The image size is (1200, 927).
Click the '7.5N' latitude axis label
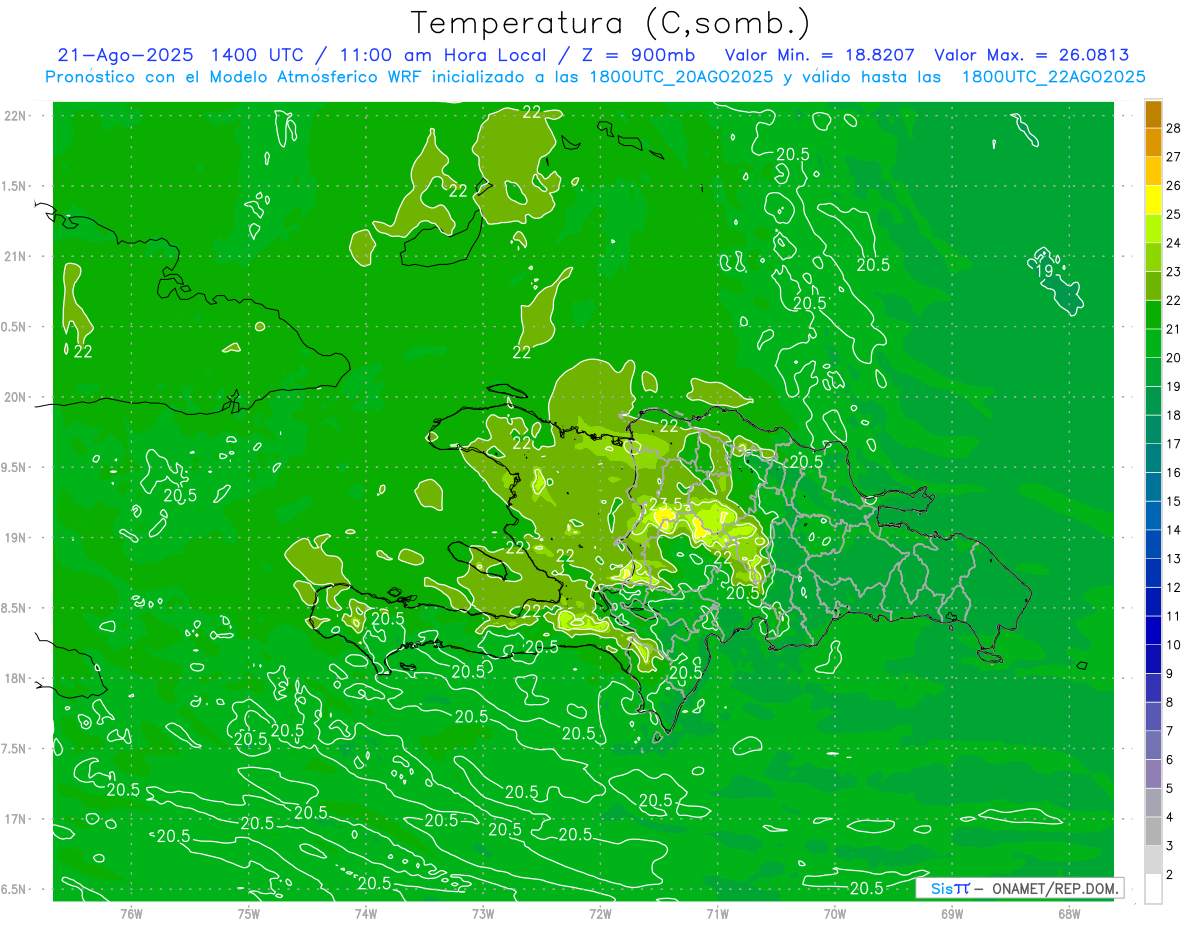15,749
